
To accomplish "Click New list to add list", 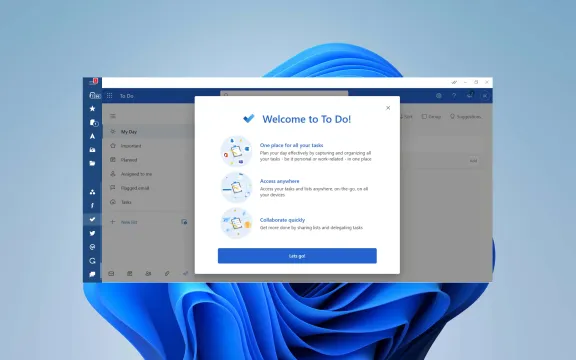I will coord(129,222).
